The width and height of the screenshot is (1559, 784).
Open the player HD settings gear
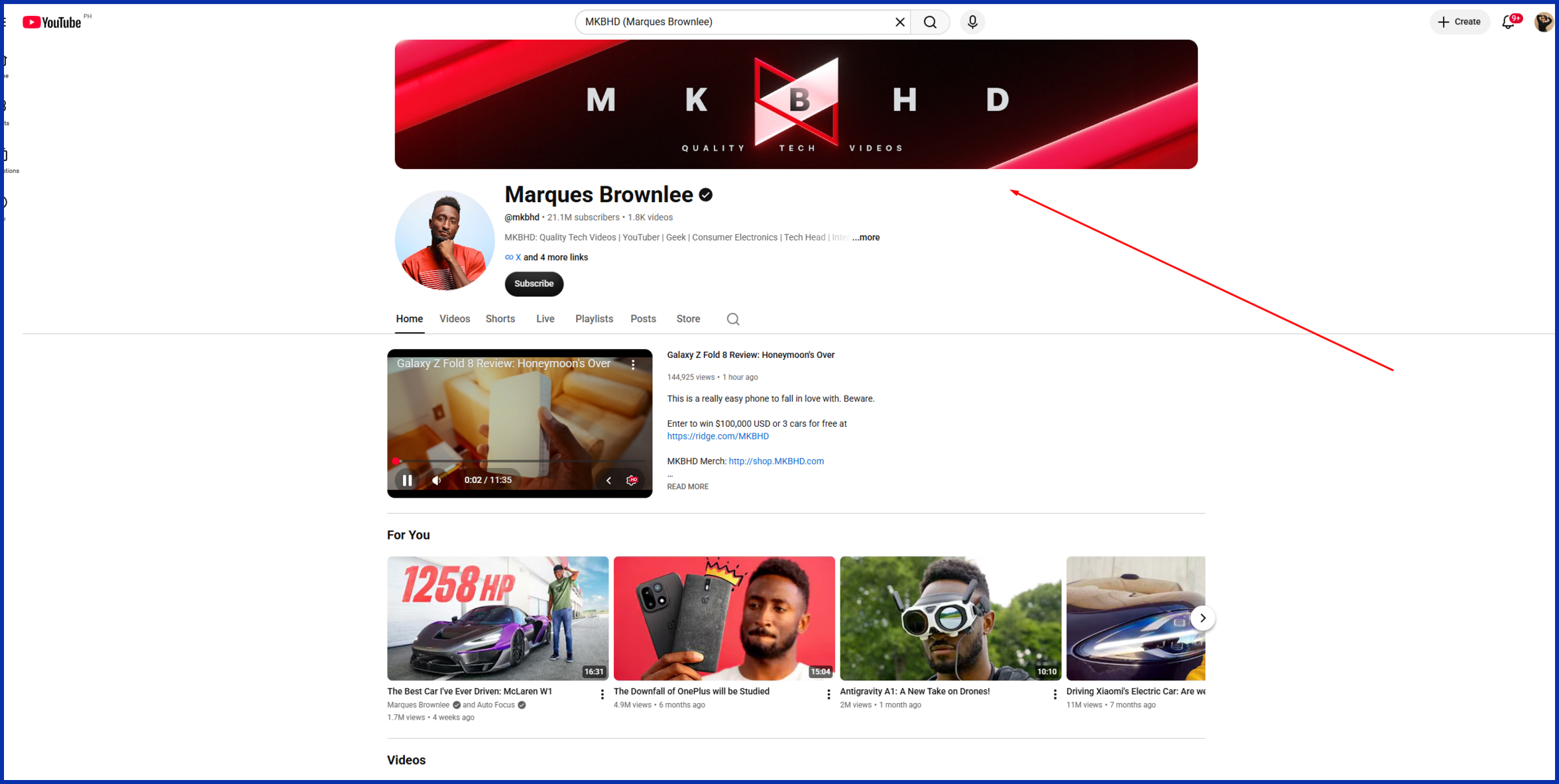[x=632, y=480]
